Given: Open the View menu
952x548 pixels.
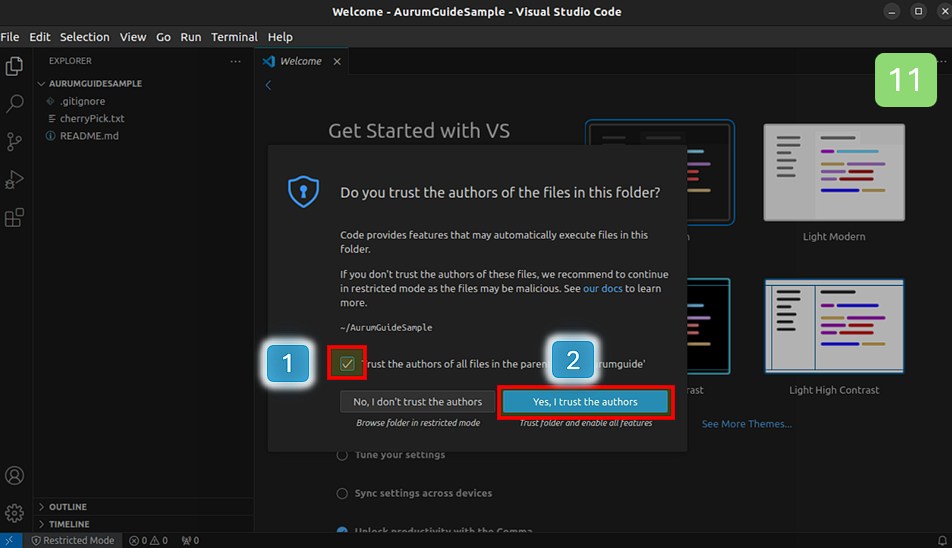Looking at the screenshot, I should [132, 37].
